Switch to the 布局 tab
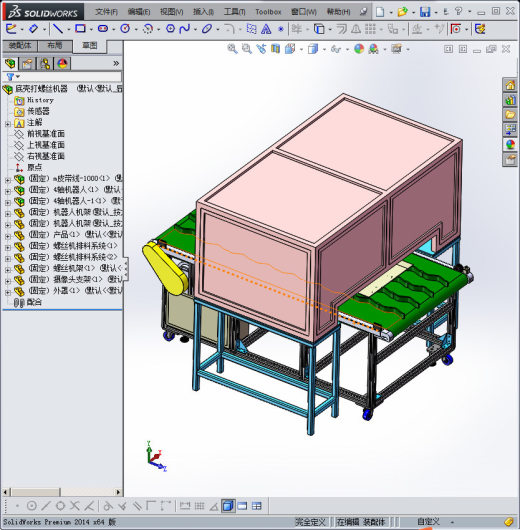The height and width of the screenshot is (530, 520). click(x=55, y=45)
